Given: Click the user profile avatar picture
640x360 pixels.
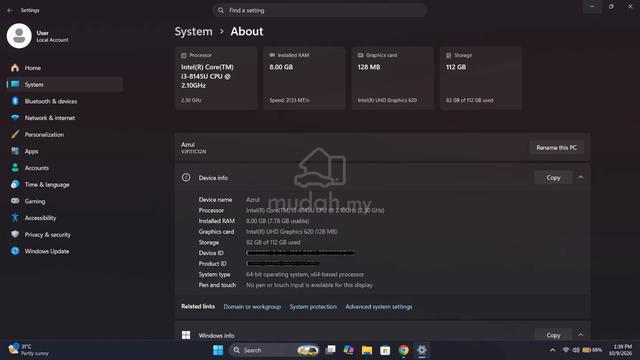Looking at the screenshot, I should (x=19, y=36).
